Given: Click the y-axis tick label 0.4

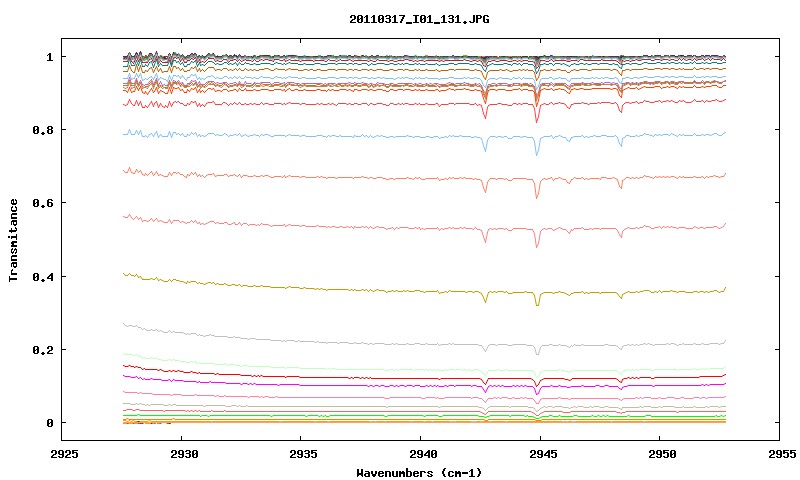Looking at the screenshot, I should 42,276.
